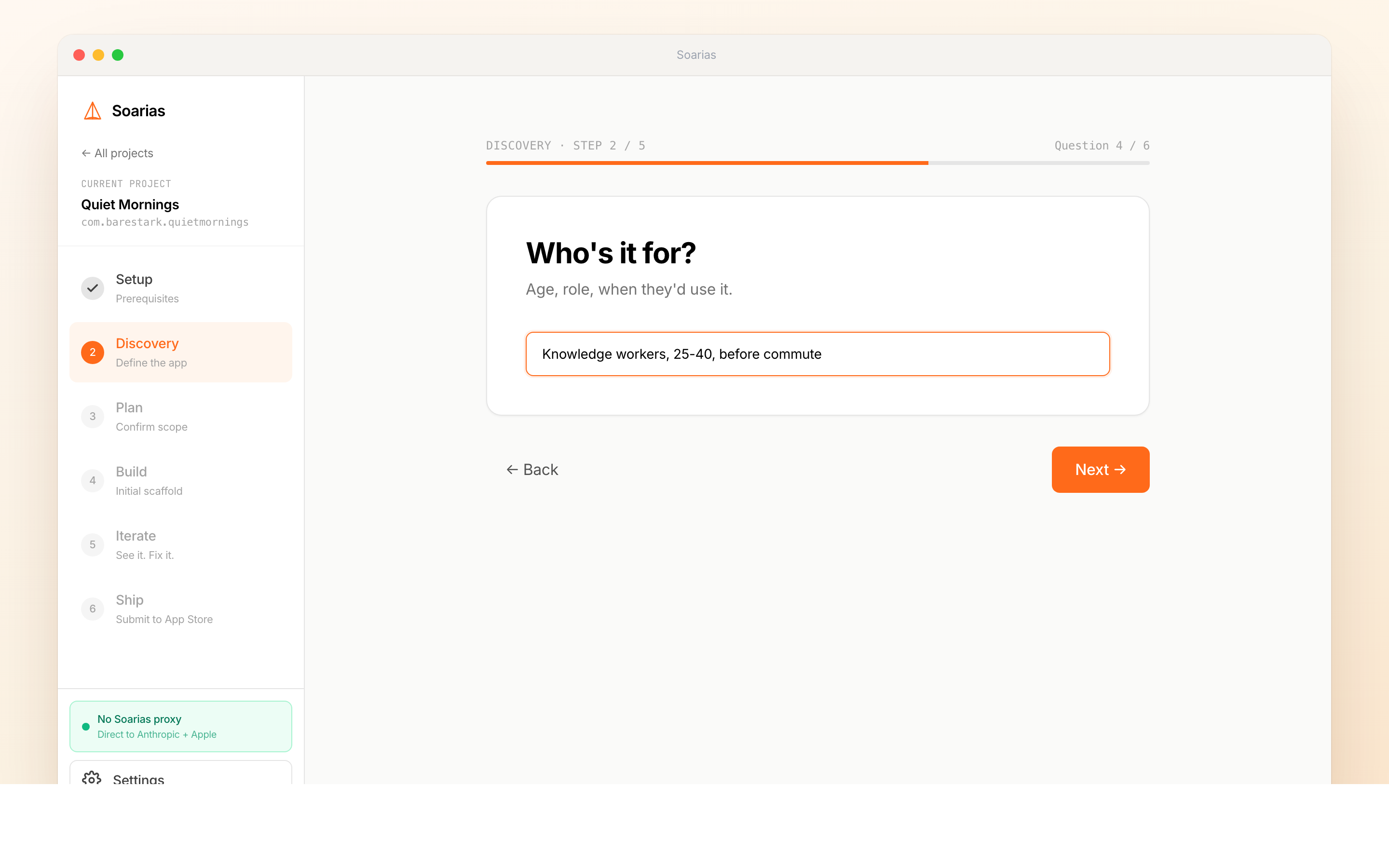The image size is (1389, 868).
Task: Click the step 5 Iterate number circle
Action: (93, 545)
